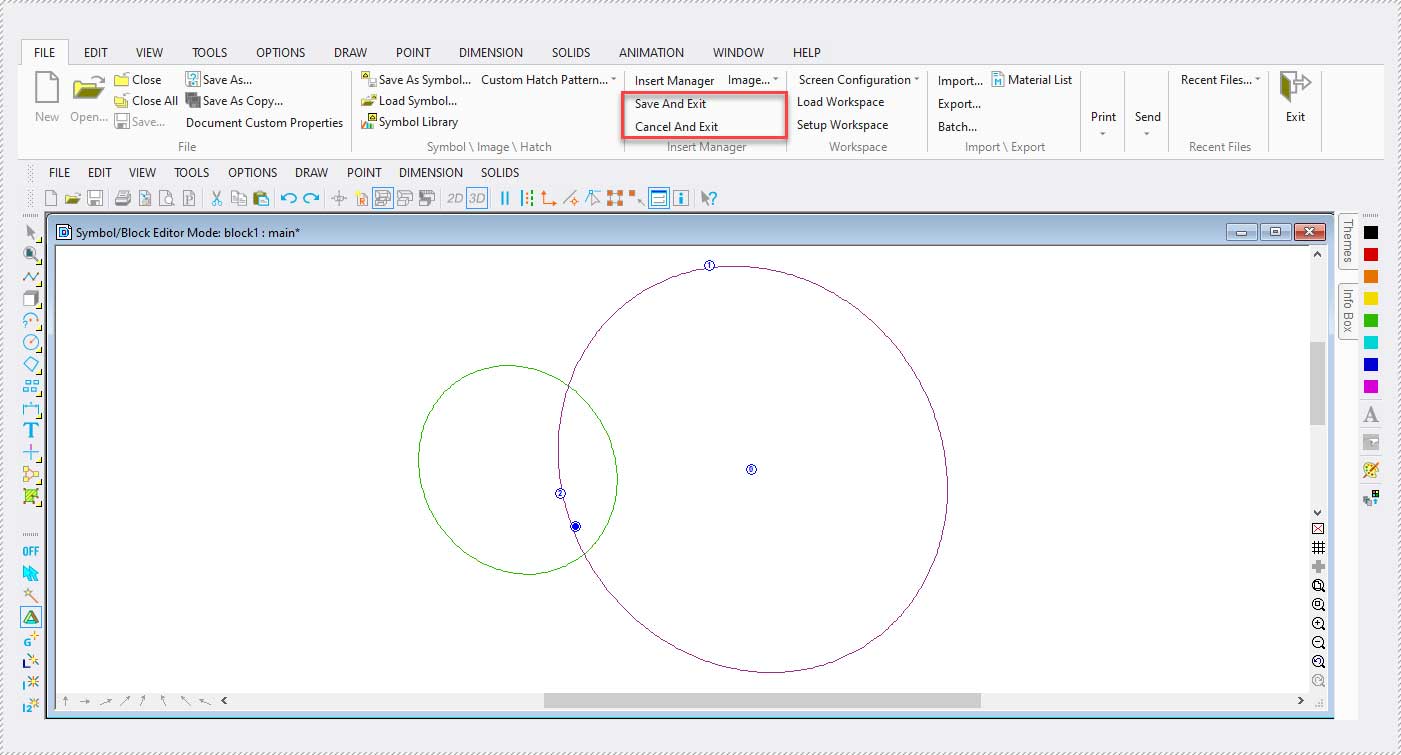
Task: Click the Batch button
Action: pos(958,127)
